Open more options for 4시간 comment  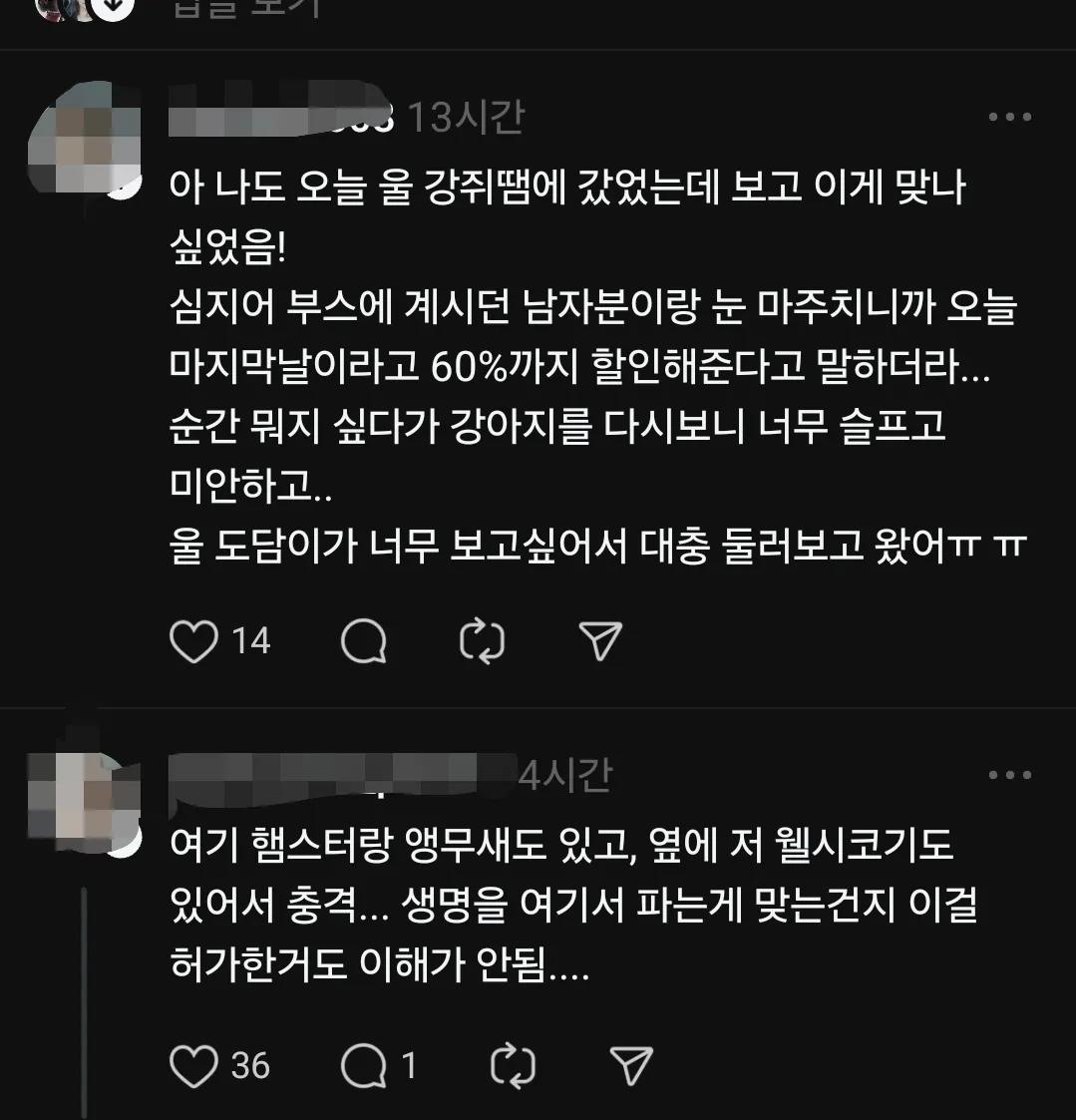pyautogui.click(x=1009, y=774)
